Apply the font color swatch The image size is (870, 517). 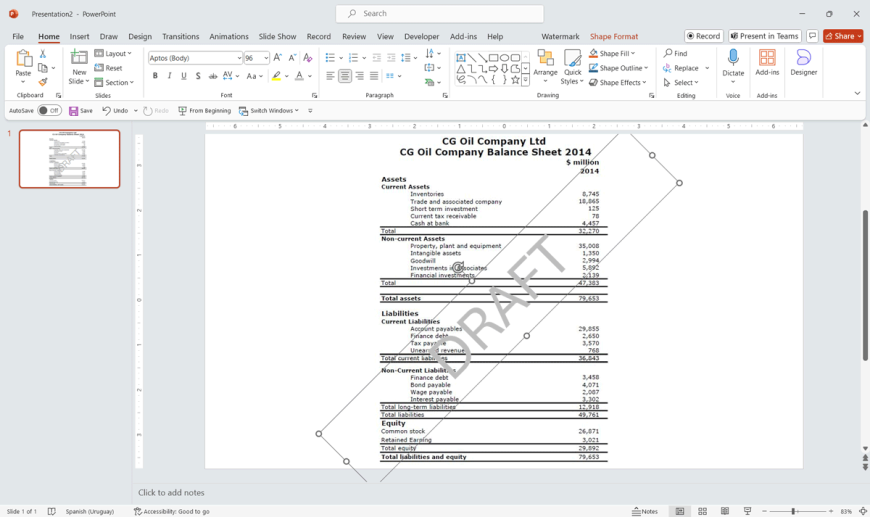coord(299,76)
